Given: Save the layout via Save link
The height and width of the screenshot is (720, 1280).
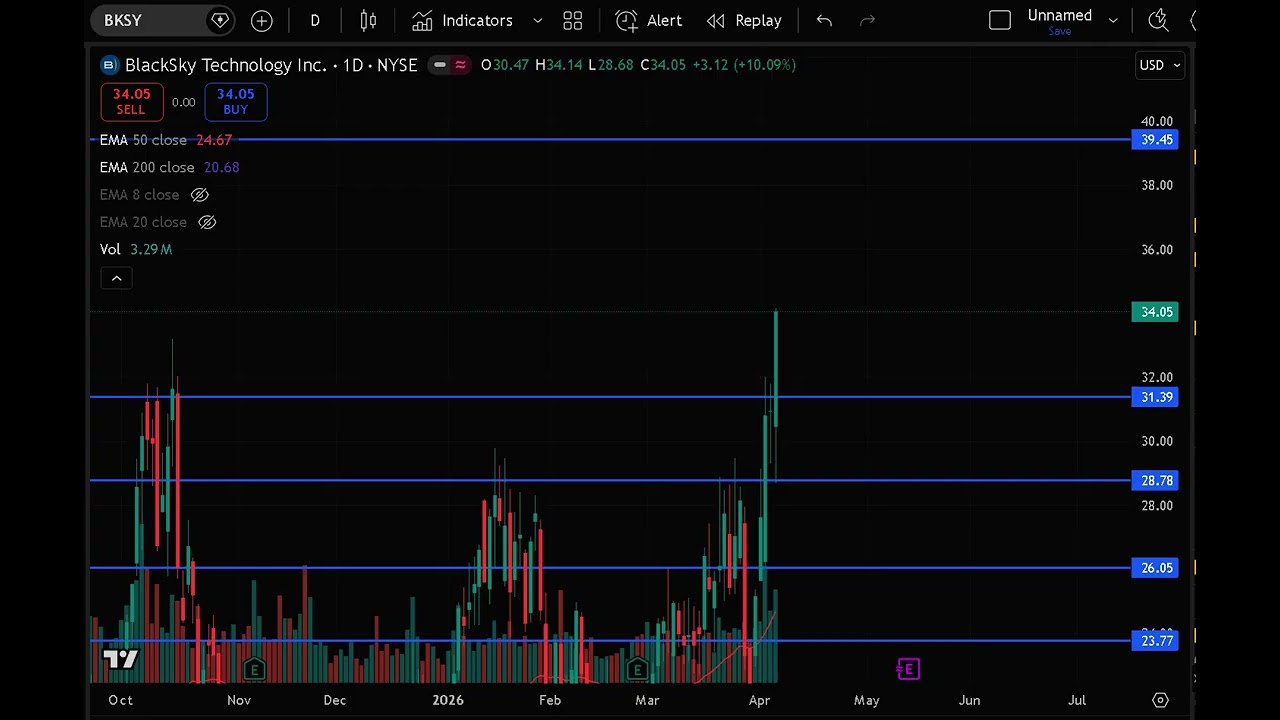Looking at the screenshot, I should pos(1059,31).
